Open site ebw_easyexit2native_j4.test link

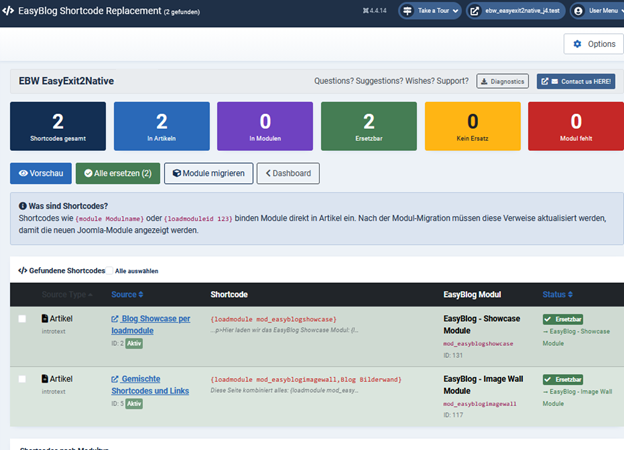point(516,11)
